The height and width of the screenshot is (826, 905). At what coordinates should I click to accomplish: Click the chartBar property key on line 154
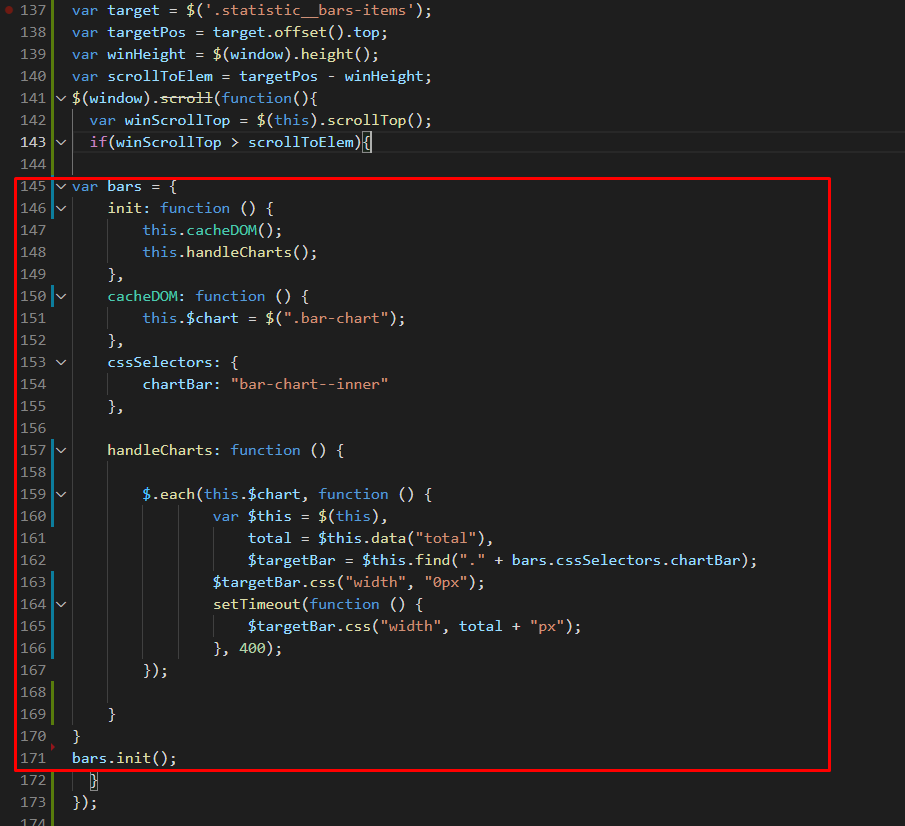177,384
